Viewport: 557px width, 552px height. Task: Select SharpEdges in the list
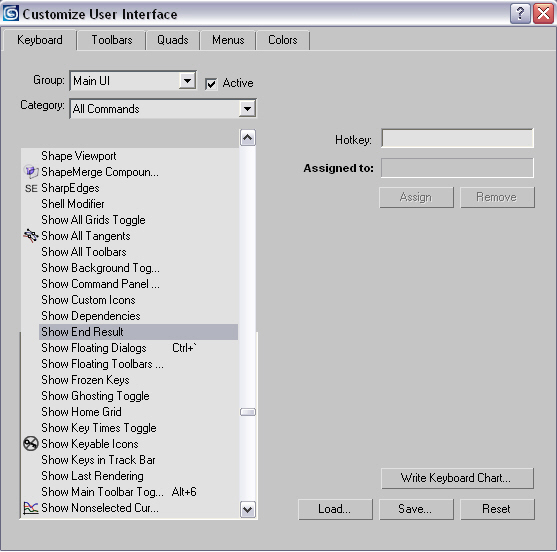(x=70, y=188)
